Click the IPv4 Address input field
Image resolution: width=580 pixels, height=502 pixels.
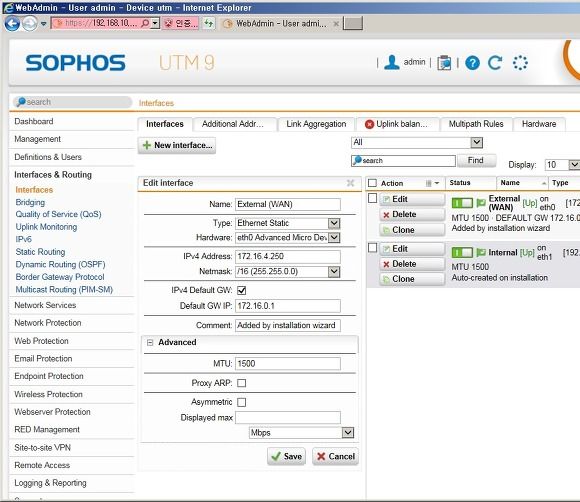pos(288,256)
